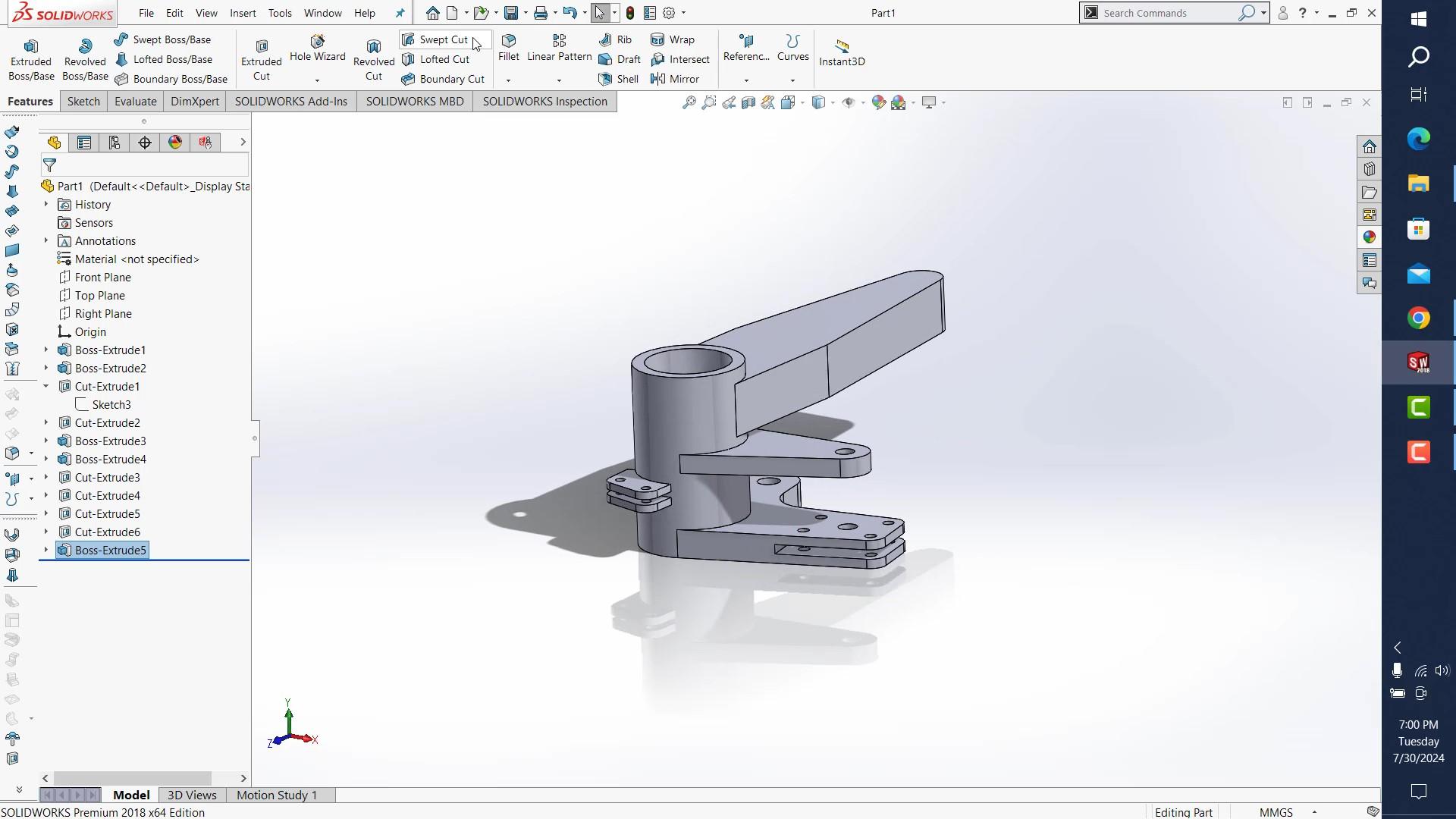Select the Mirror feature tool
The height and width of the screenshot is (819, 1456).
[675, 79]
